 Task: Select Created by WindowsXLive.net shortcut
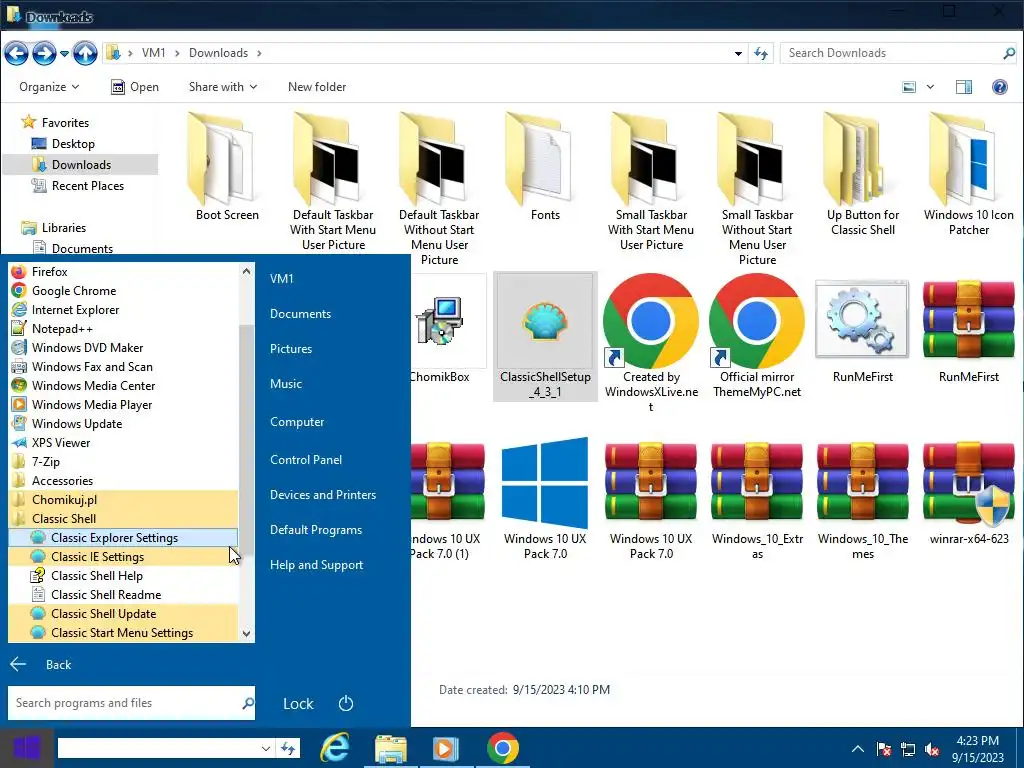click(x=651, y=343)
